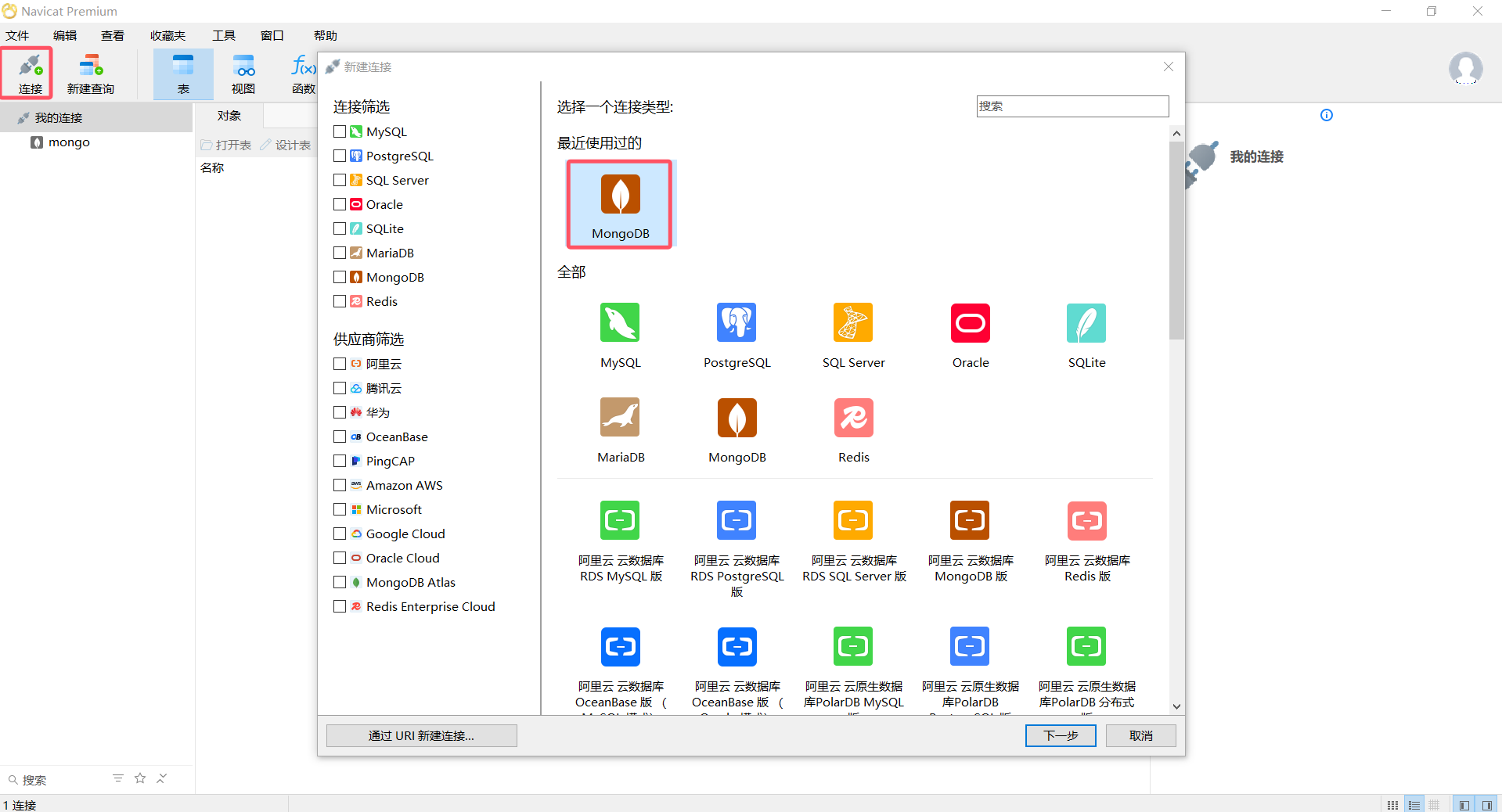The image size is (1502, 812).
Task: Select 阿里云 PolarDB 分布式 icon
Action: pyautogui.click(x=1086, y=646)
